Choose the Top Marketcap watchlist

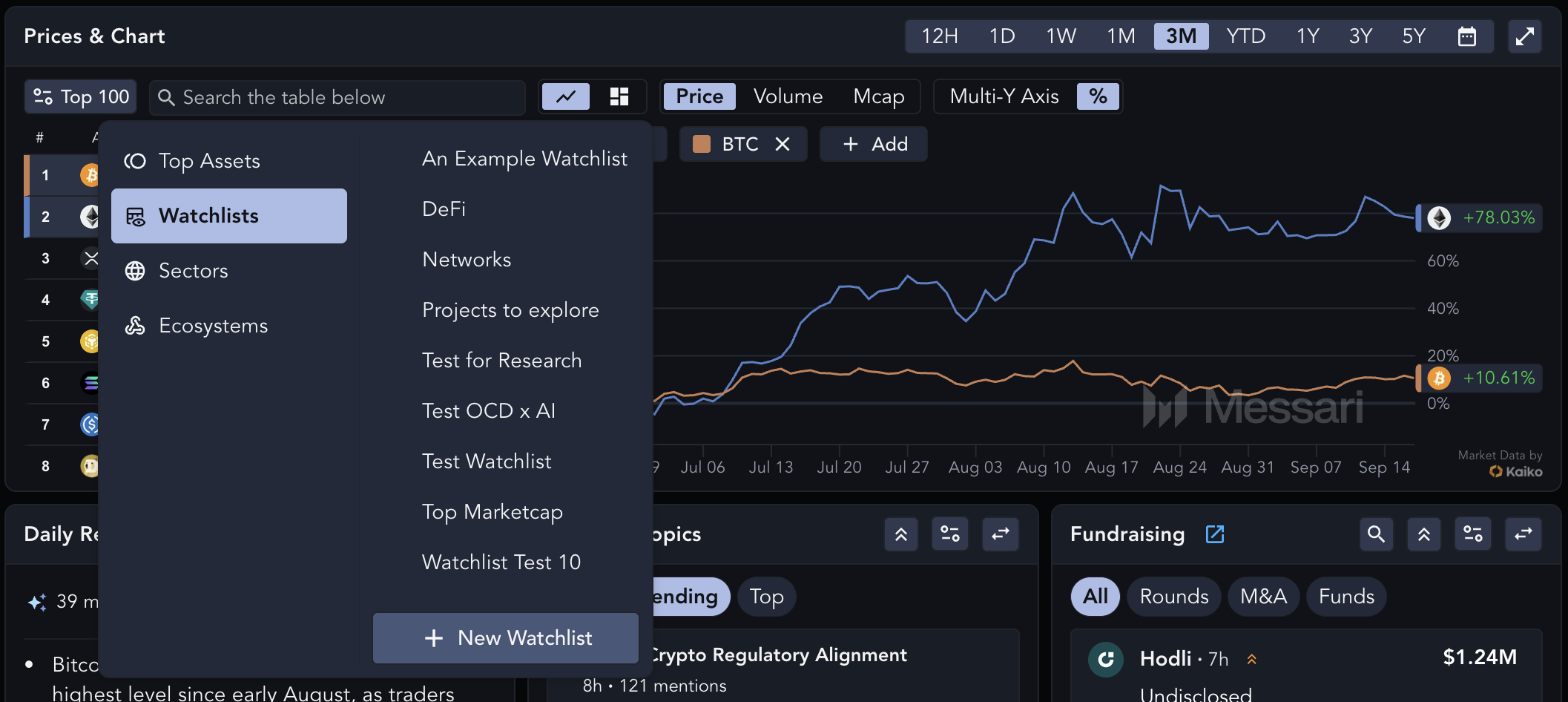click(x=492, y=512)
